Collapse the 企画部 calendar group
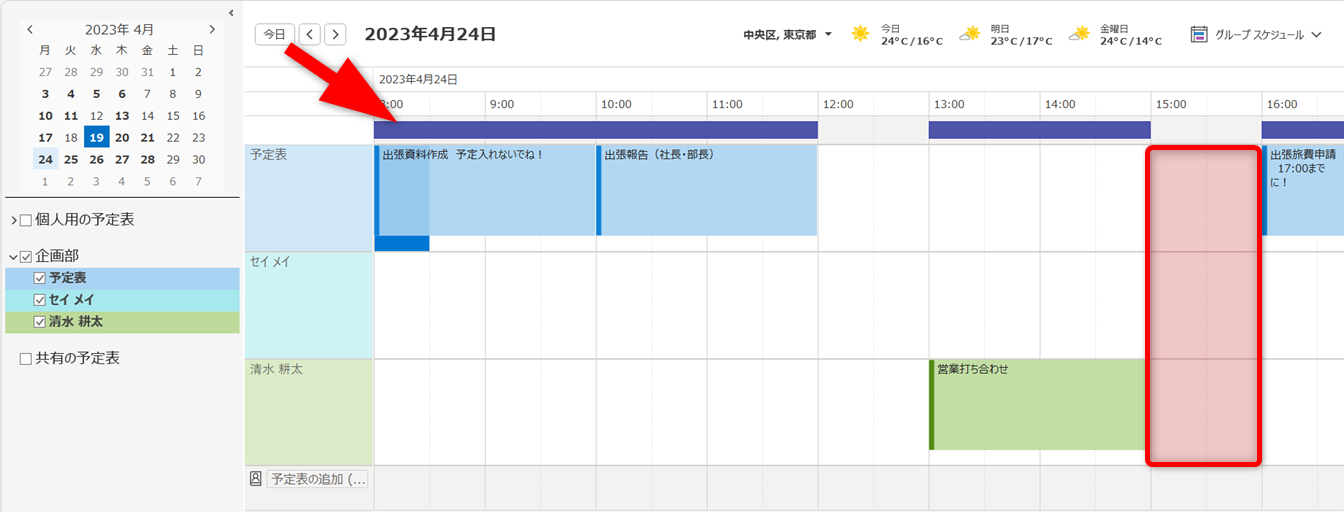 pyautogui.click(x=13, y=257)
